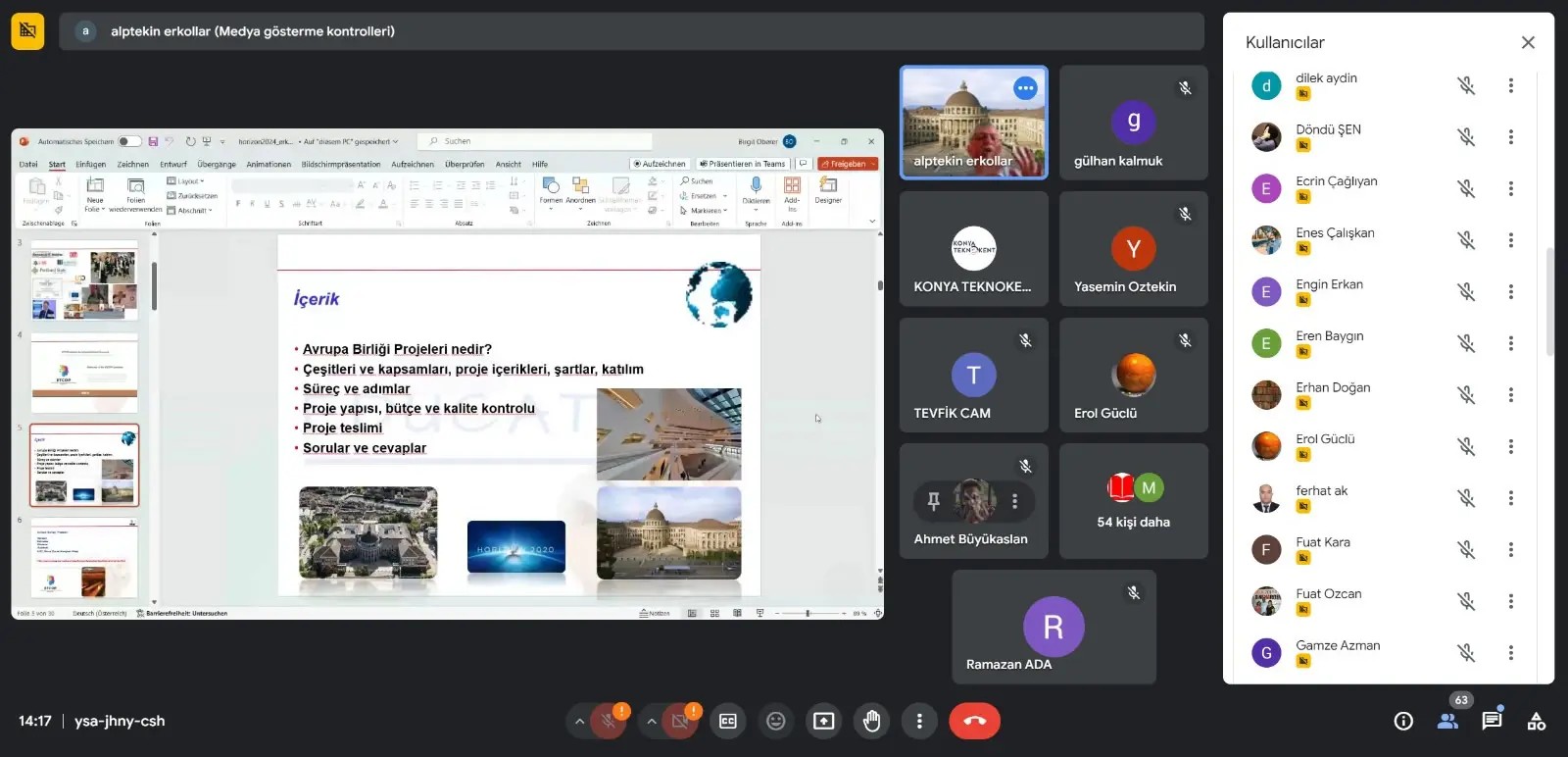This screenshot has width=1568, height=757.
Task: Open meeting details info icon
Action: click(x=1403, y=721)
